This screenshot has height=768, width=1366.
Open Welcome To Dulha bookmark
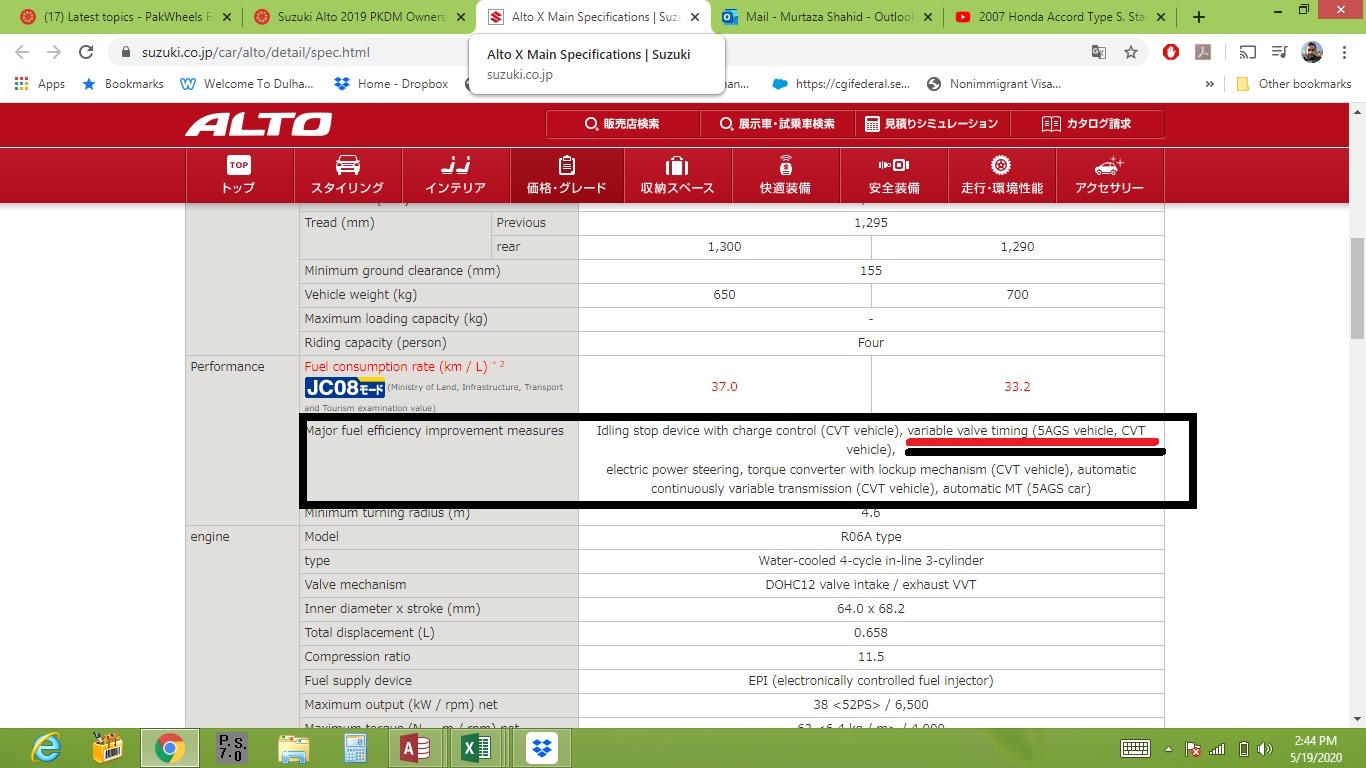[x=247, y=84]
